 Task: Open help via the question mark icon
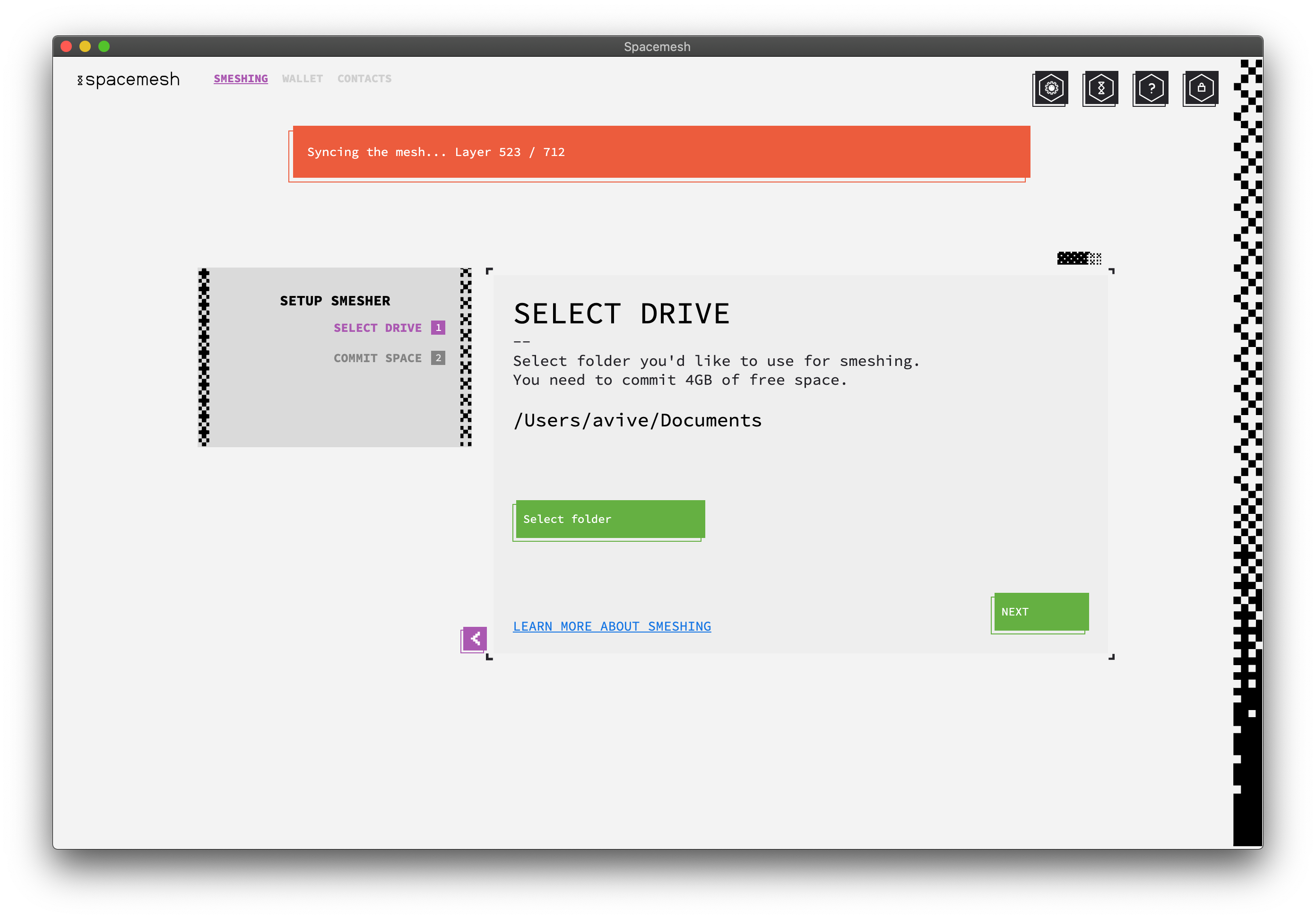(x=1151, y=88)
